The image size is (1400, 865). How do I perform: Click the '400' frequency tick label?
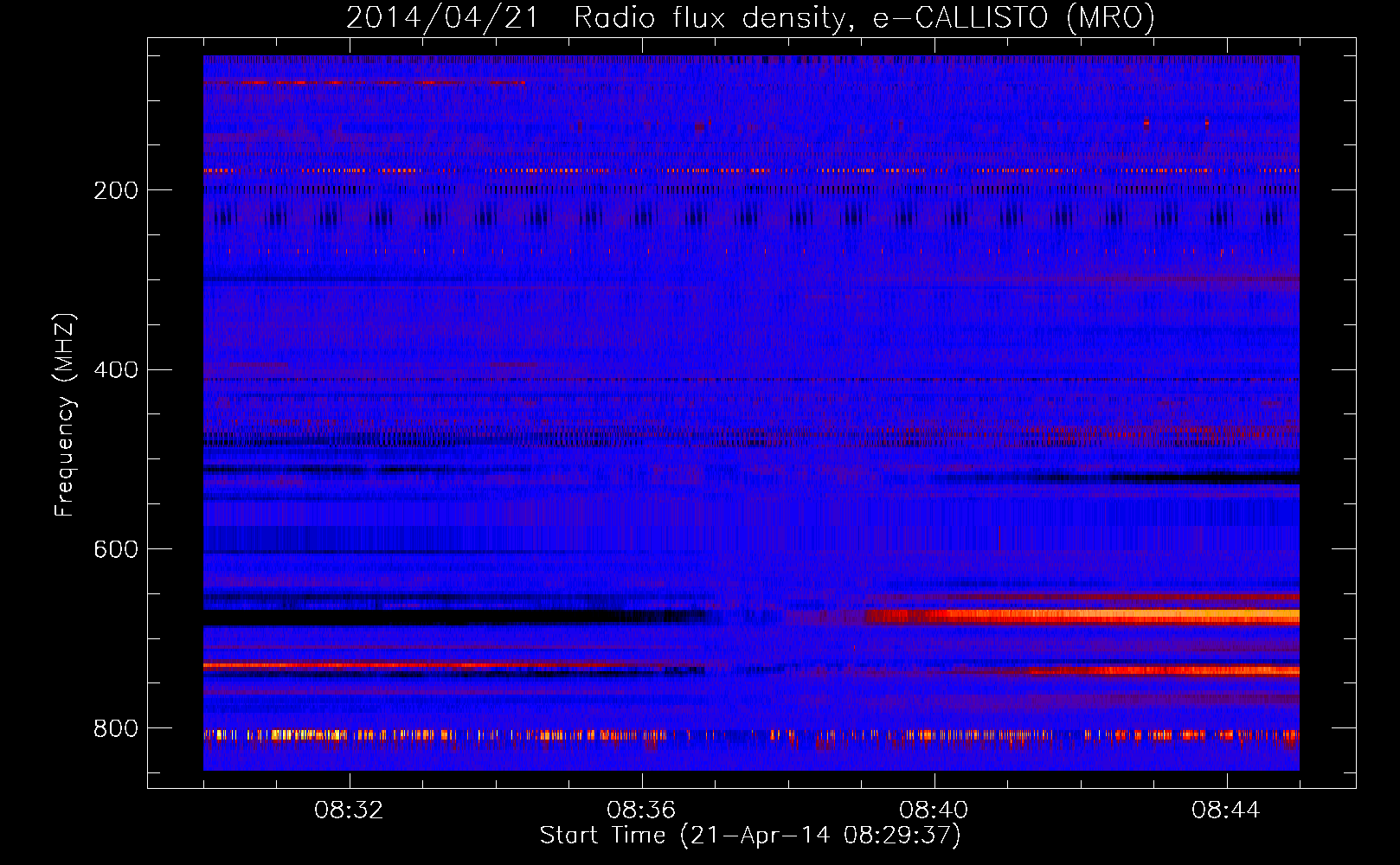point(116,370)
